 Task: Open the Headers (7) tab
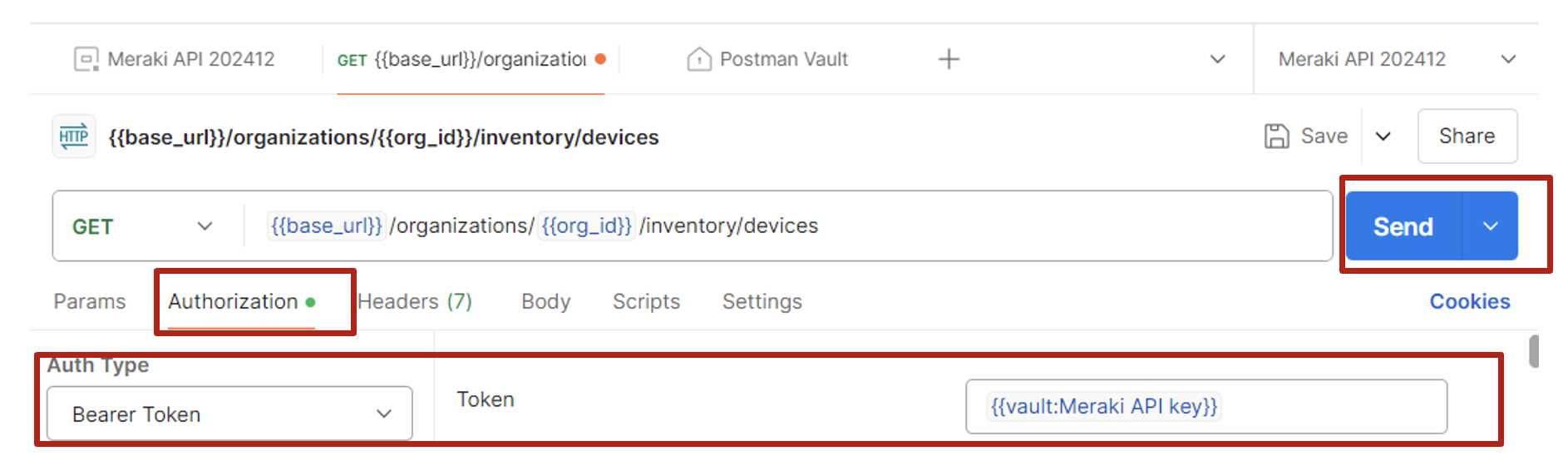[415, 301]
